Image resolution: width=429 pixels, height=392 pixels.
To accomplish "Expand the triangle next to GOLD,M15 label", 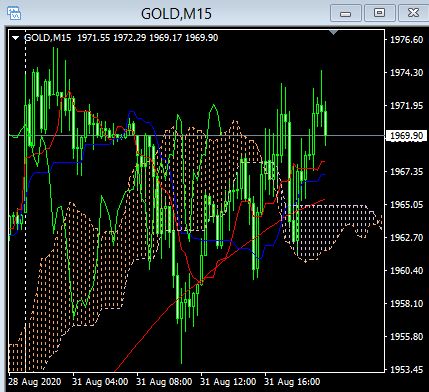I will click(x=15, y=38).
